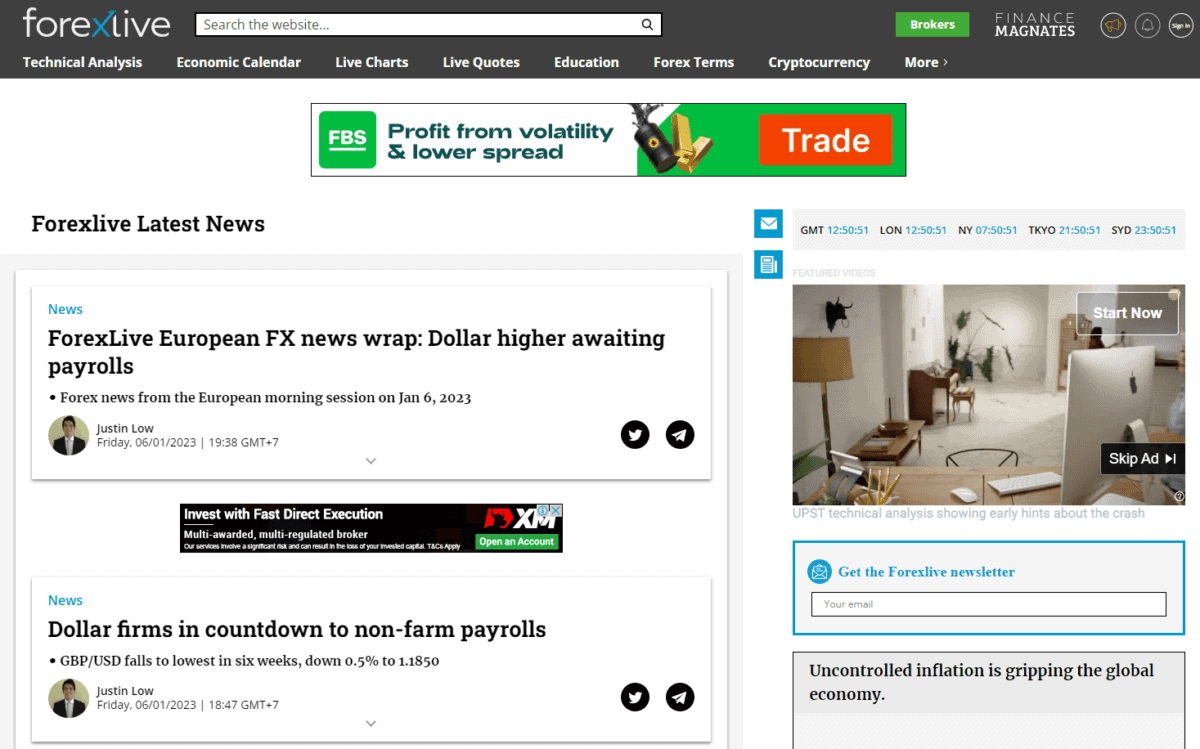Click the Your email input field
Screen dimensions: 1200x749
coord(988,604)
